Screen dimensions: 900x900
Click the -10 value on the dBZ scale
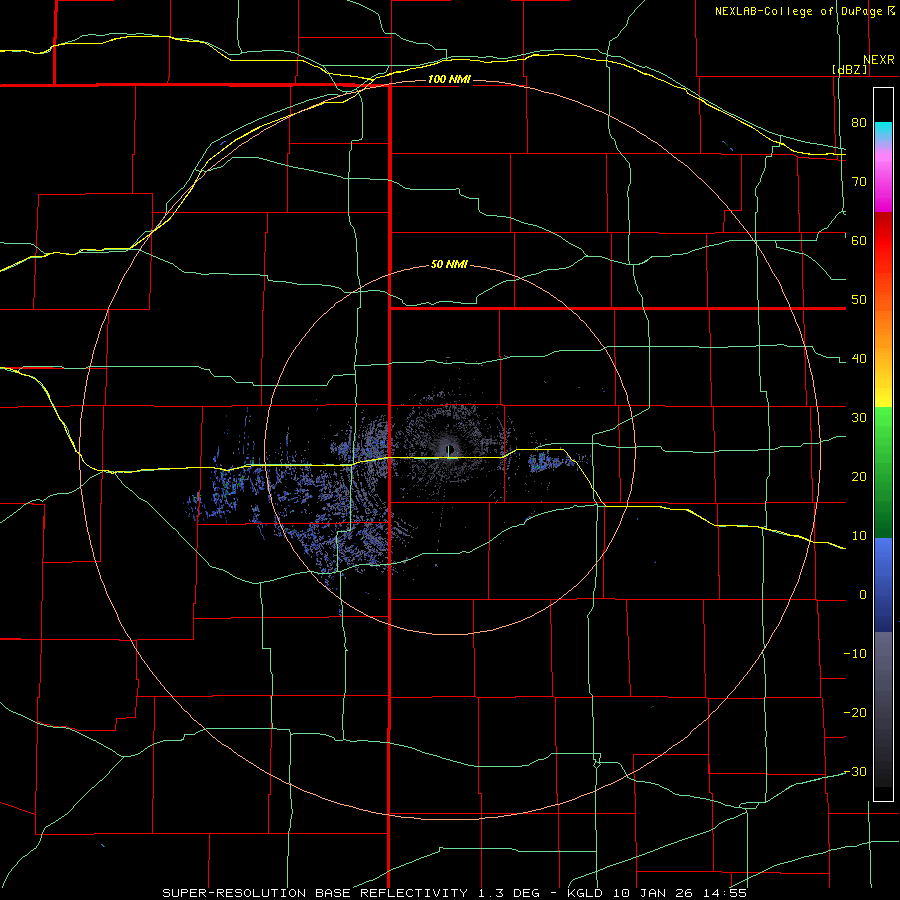click(x=855, y=654)
